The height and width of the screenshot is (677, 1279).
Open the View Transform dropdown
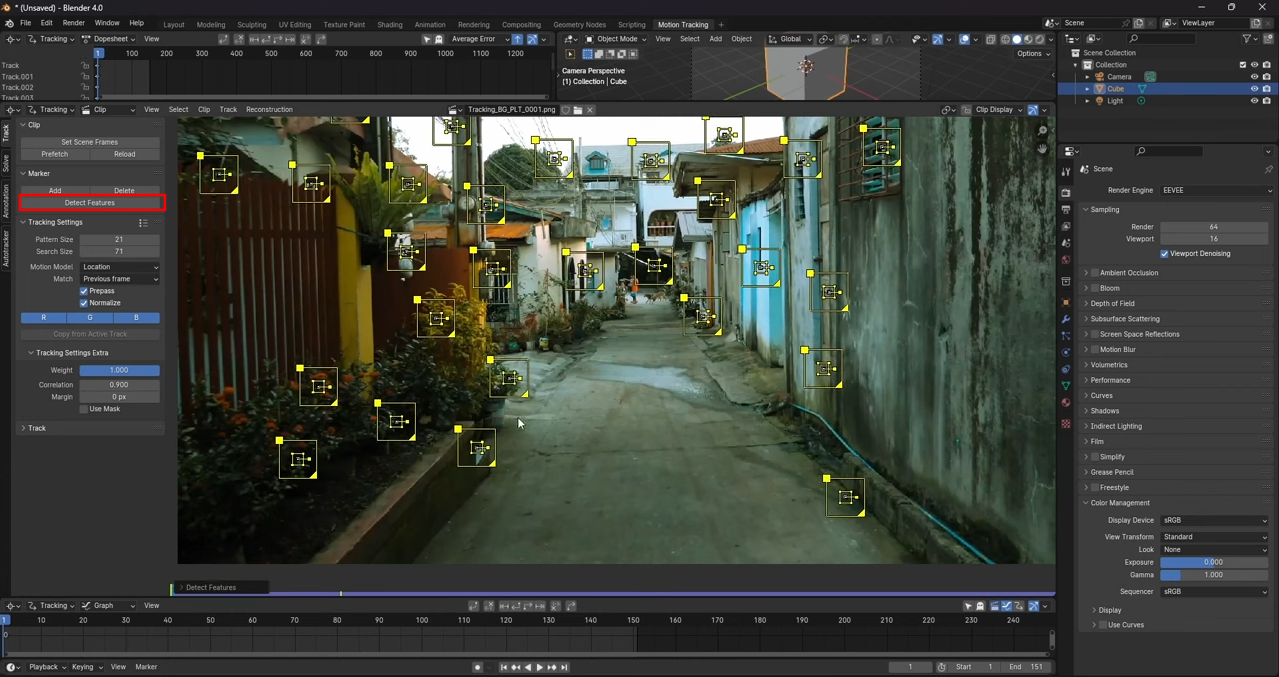[x=1214, y=537]
